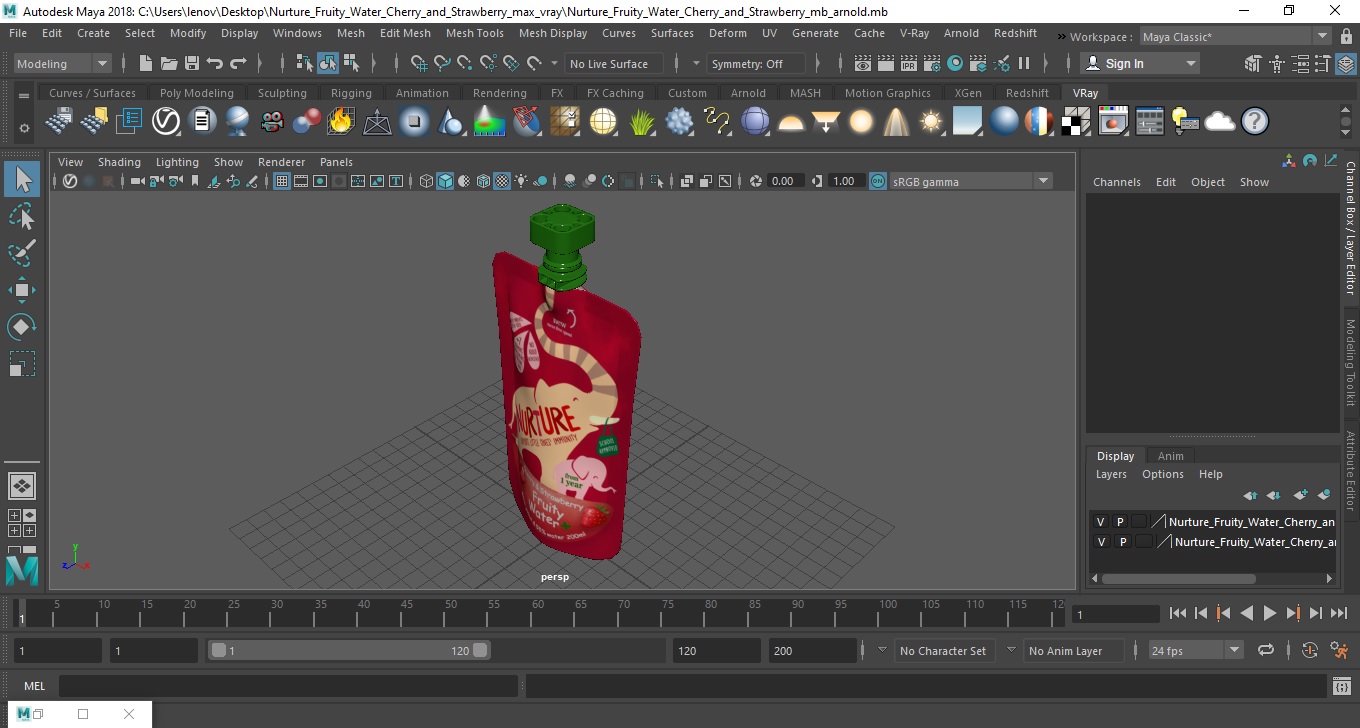Click the V-Ray physical camera shelf icon
Screen dimensions: 1360x728
click(272, 122)
